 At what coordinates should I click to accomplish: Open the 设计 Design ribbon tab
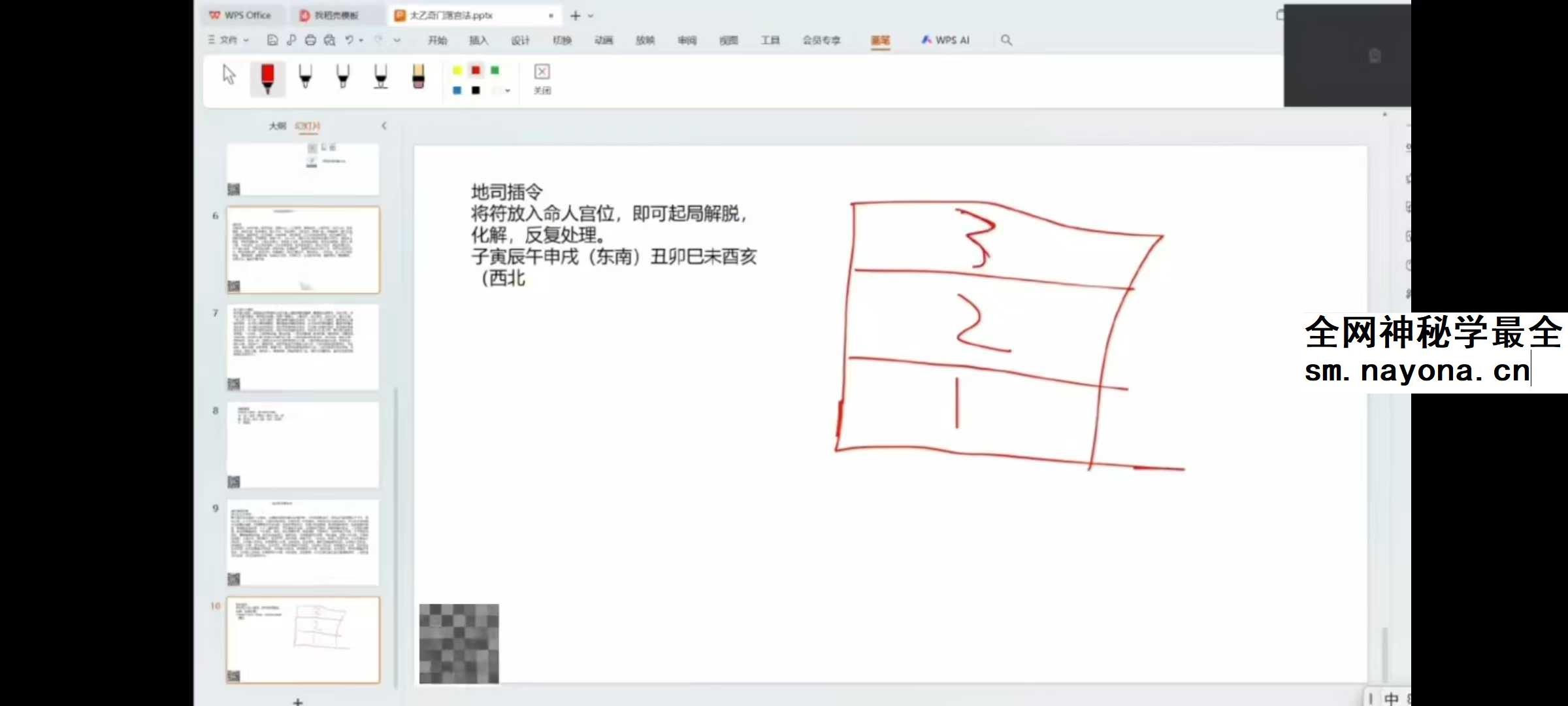tap(521, 41)
